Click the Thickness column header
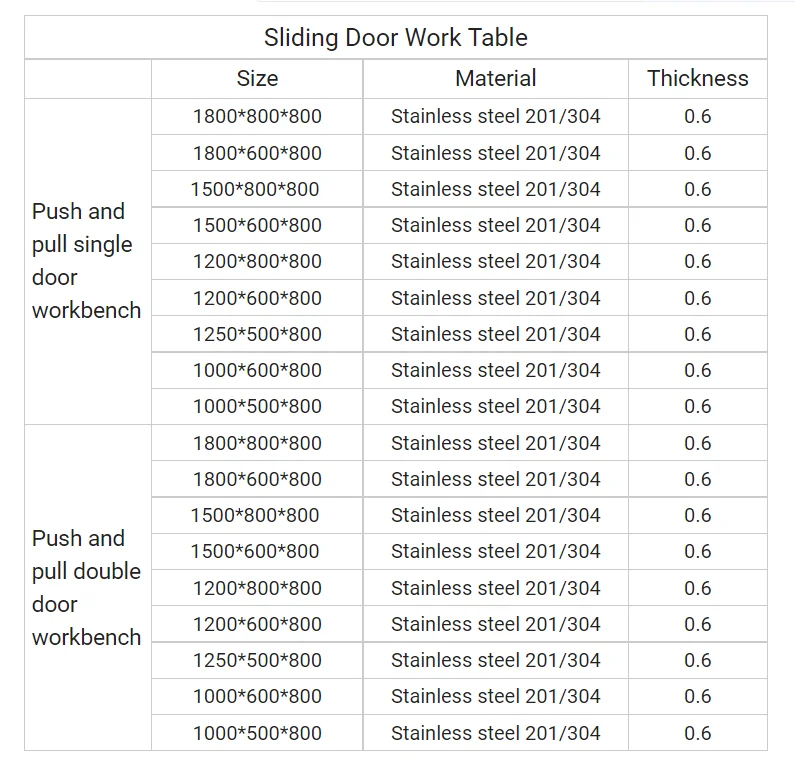The width and height of the screenshot is (795, 771). pyautogui.click(x=697, y=78)
